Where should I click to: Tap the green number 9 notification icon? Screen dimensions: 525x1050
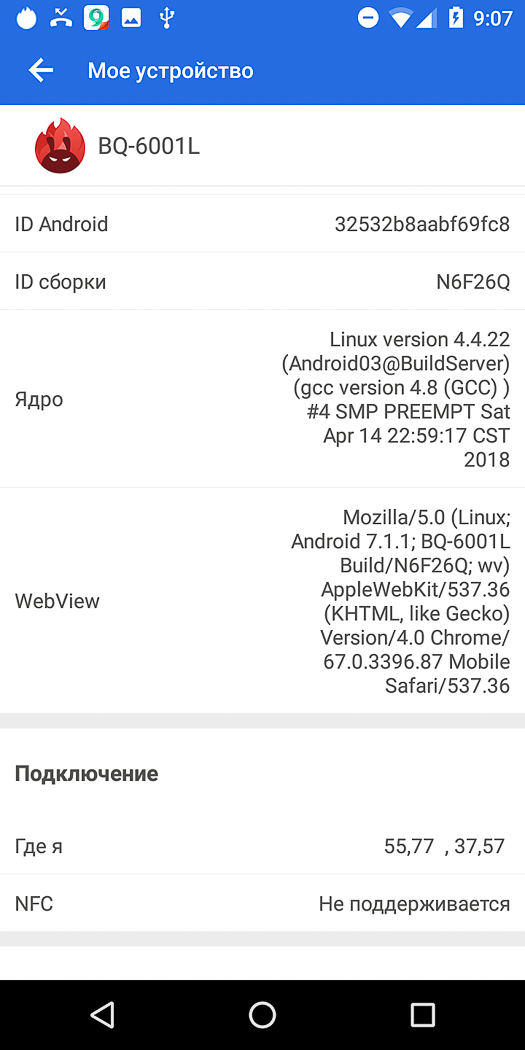(96, 18)
